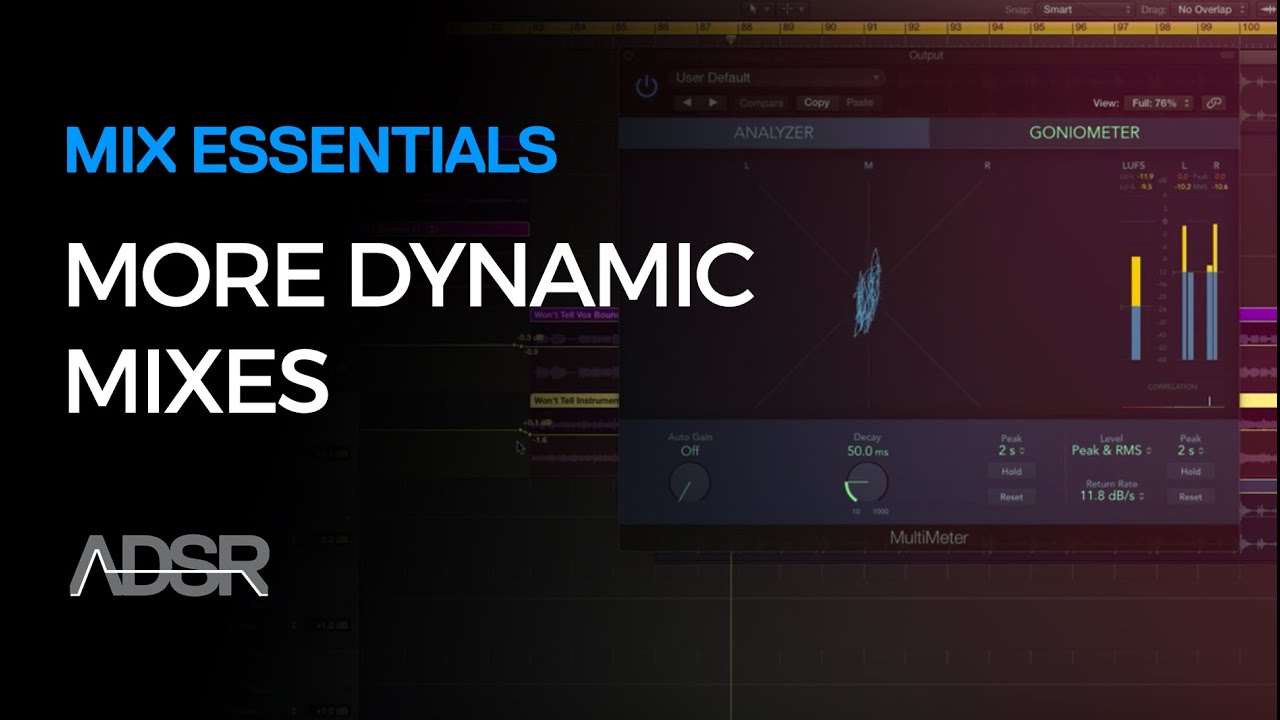Select the marquee crosshair tool in the toolbar
Screen dimensions: 1280x720
[x=792, y=9]
